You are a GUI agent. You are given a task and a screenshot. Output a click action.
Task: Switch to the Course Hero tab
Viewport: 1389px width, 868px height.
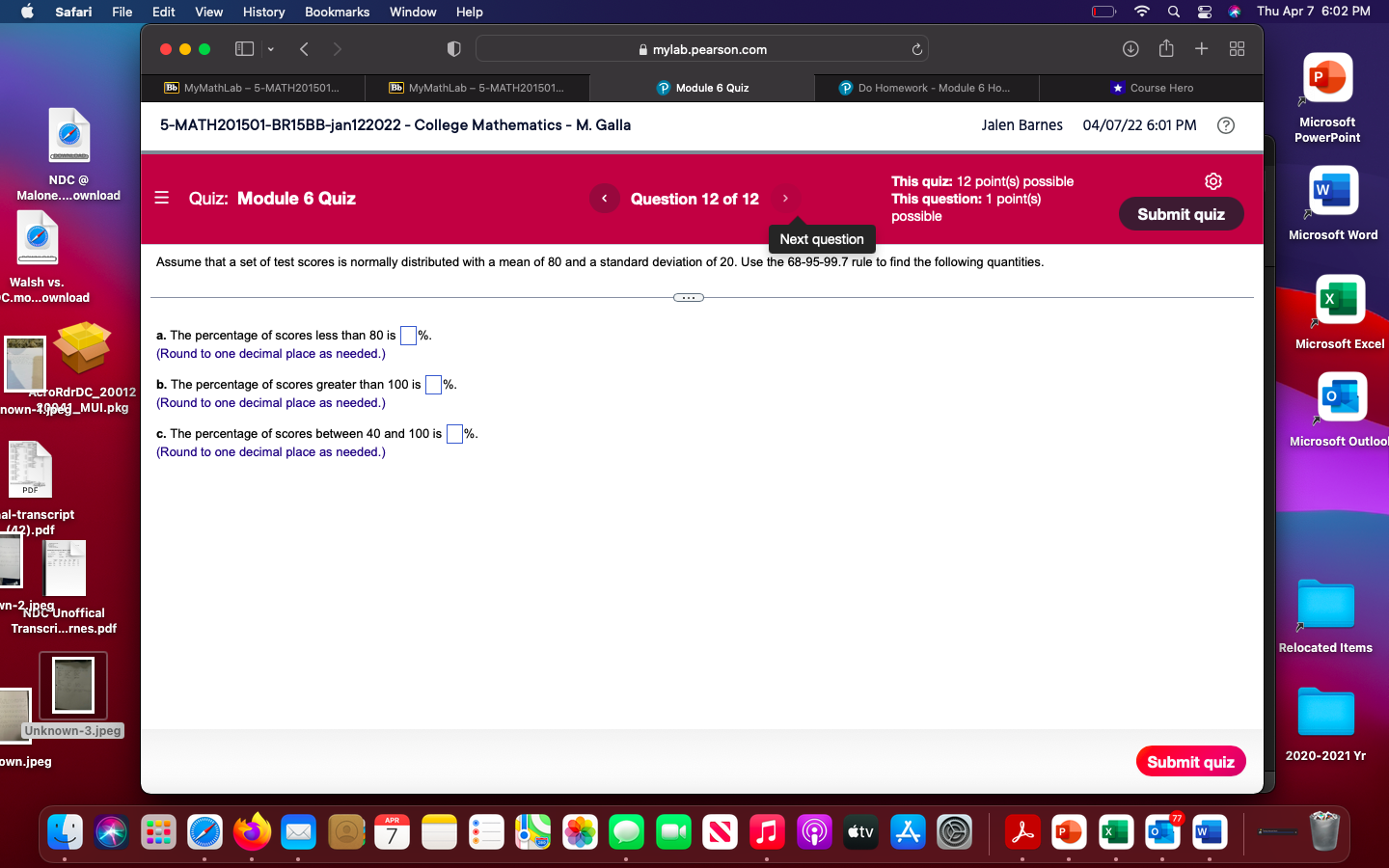point(1151,88)
